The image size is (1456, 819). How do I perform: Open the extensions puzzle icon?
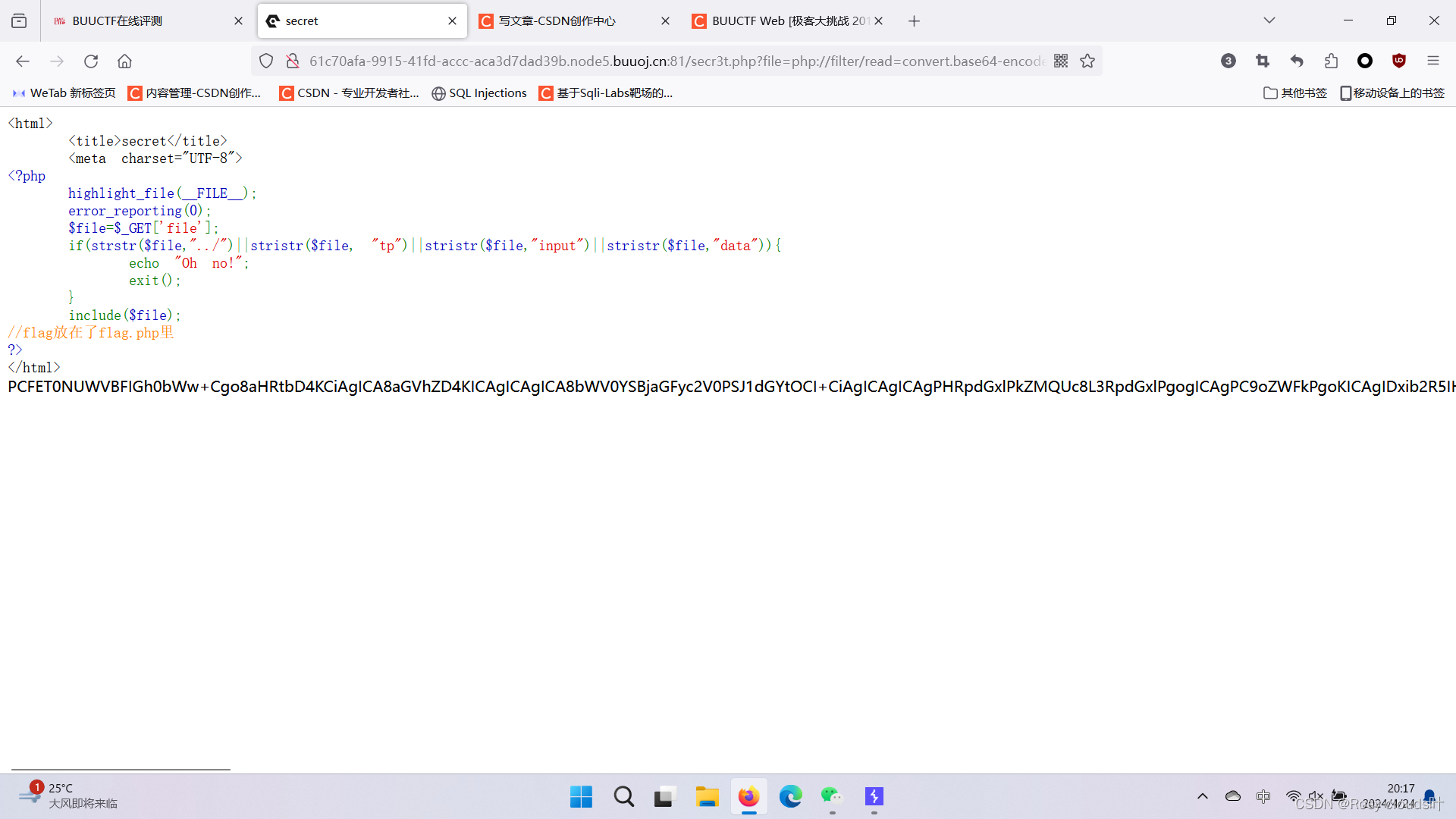(x=1331, y=61)
